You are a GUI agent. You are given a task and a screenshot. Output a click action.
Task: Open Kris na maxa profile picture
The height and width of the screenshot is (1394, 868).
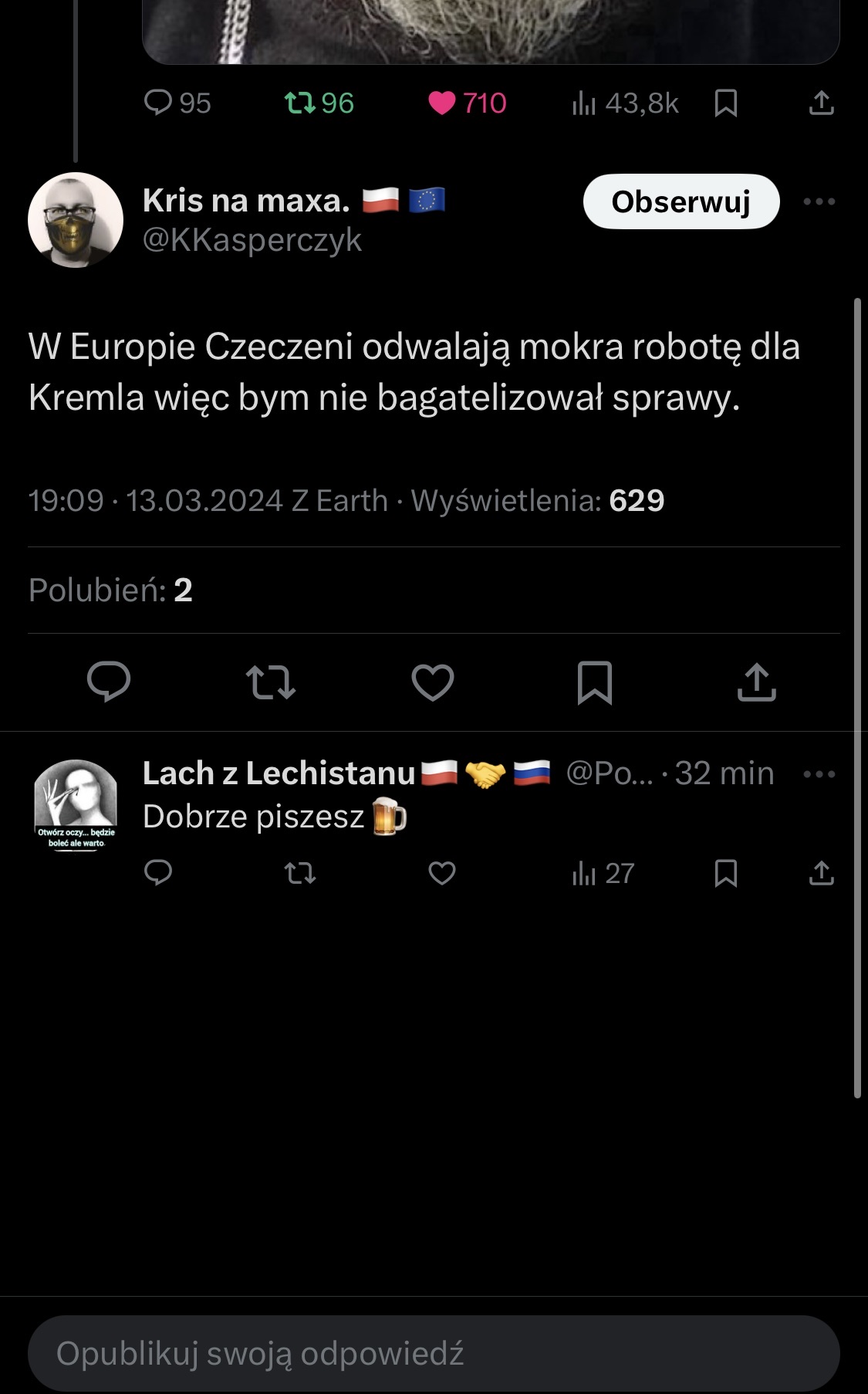76,220
